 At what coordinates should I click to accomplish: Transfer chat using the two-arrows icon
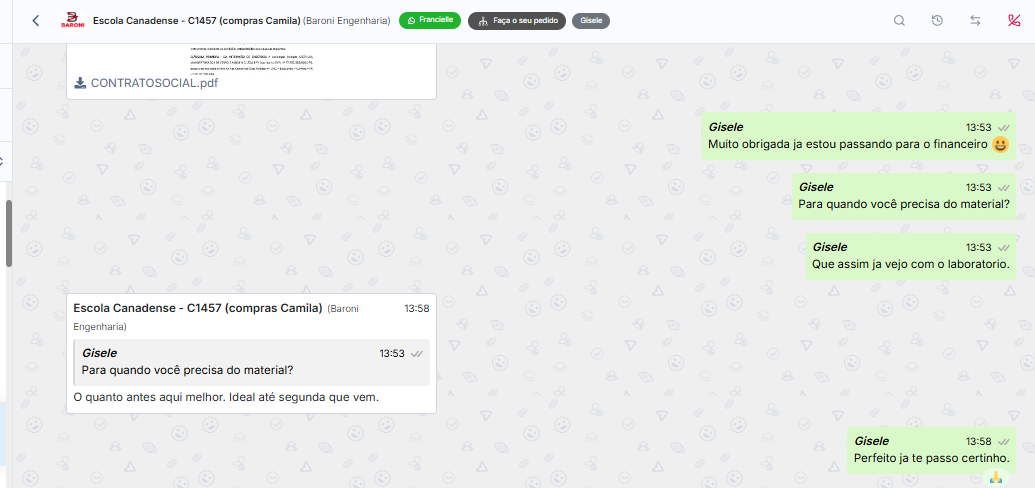975,20
